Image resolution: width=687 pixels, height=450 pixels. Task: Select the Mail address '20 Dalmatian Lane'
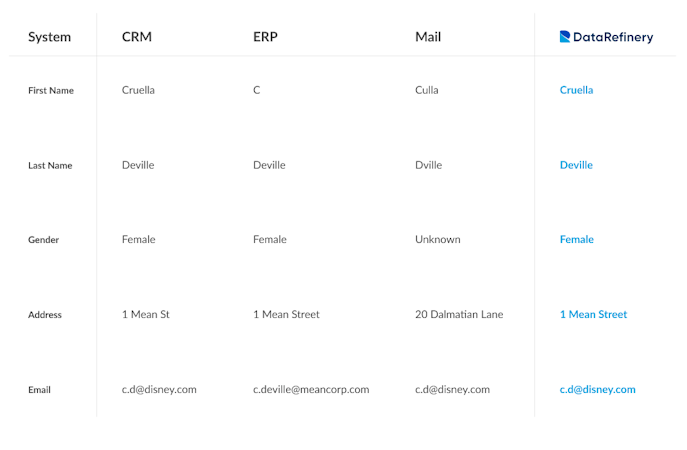point(459,315)
